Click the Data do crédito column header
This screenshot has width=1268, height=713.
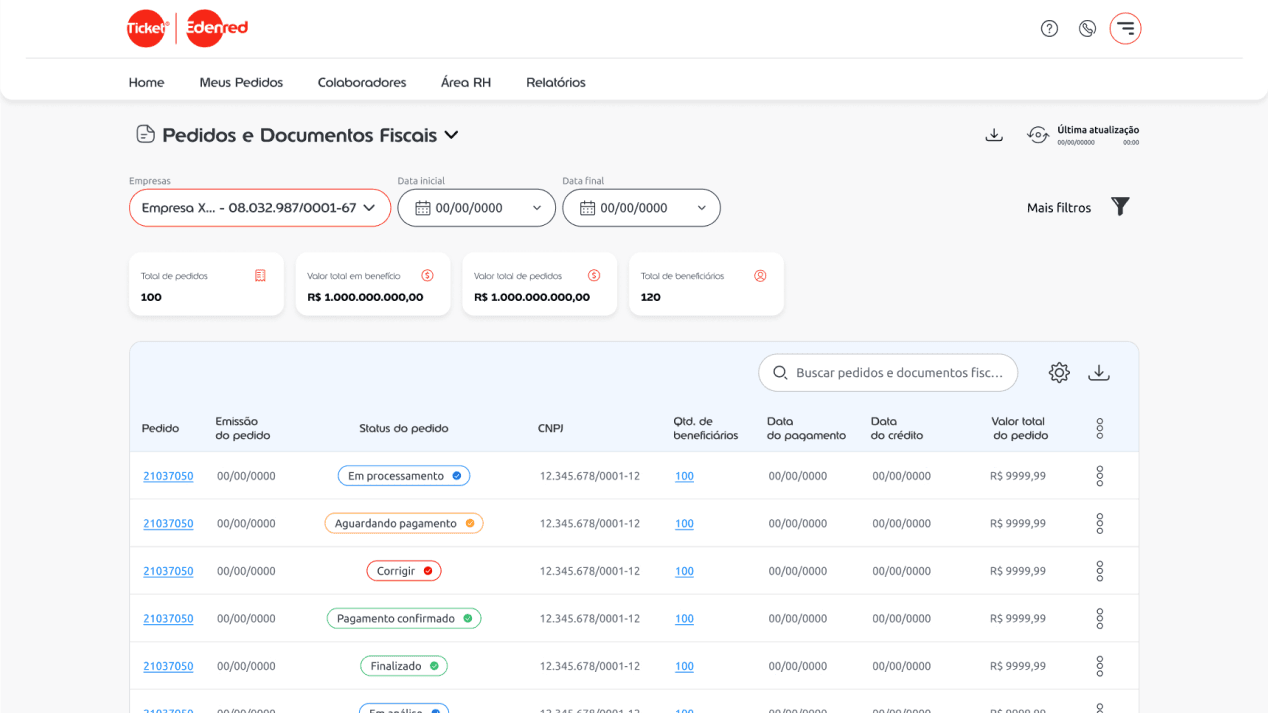897,428
